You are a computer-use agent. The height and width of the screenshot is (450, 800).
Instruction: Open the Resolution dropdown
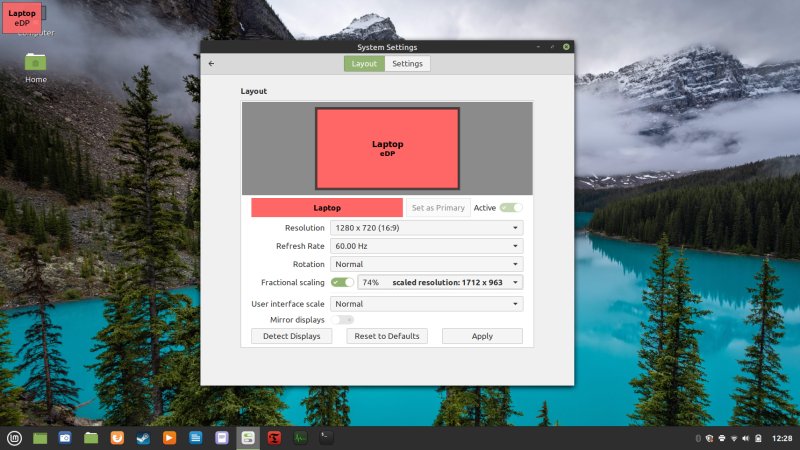pyautogui.click(x=426, y=228)
